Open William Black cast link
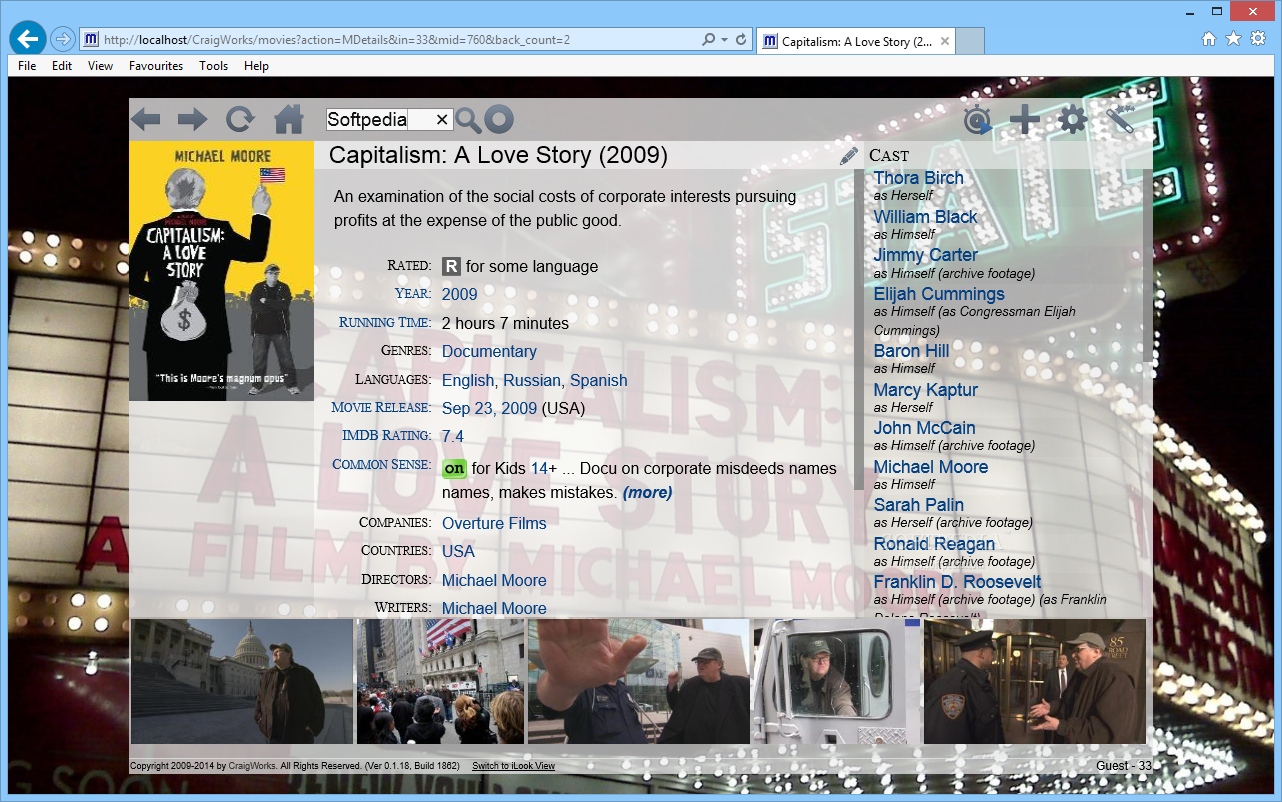The height and width of the screenshot is (802, 1282). pos(925,217)
